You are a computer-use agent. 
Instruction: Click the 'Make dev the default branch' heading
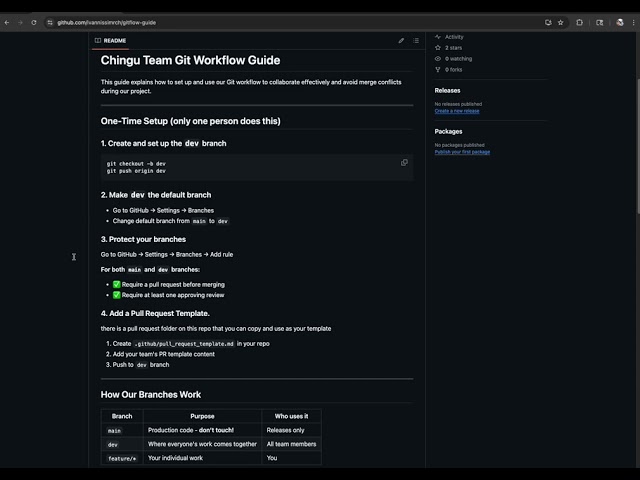click(156, 195)
